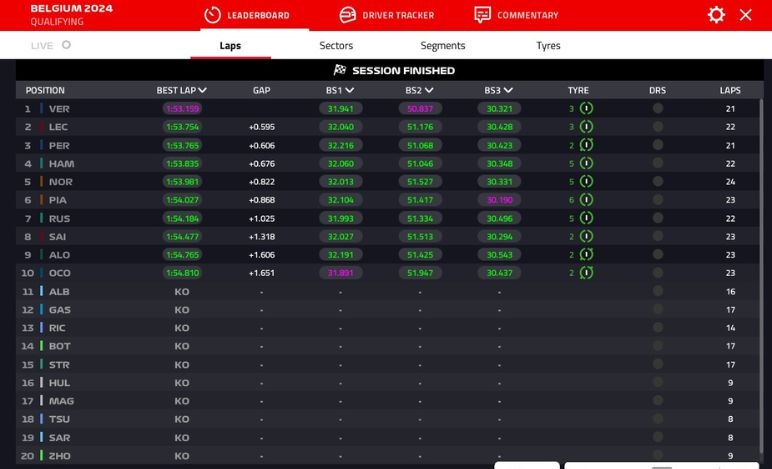
Task: Click the checkered flag session icon
Action: pos(340,71)
